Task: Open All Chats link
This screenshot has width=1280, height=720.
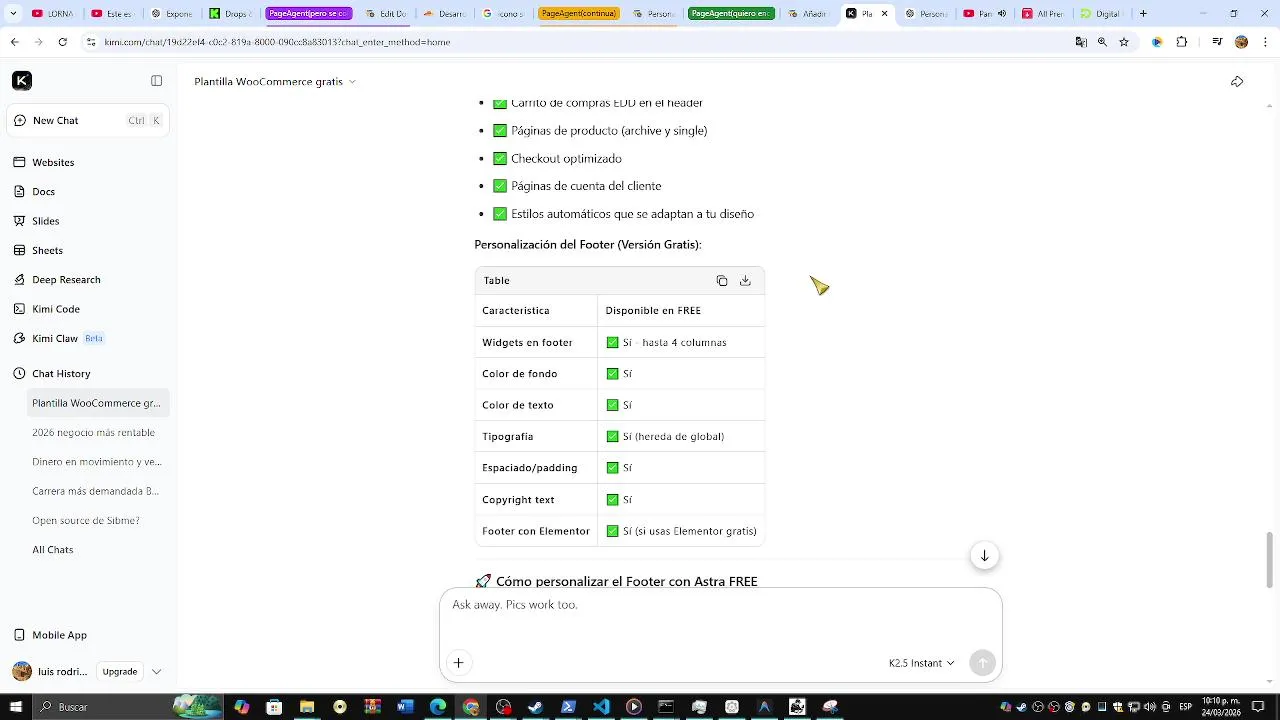Action: (x=52, y=550)
